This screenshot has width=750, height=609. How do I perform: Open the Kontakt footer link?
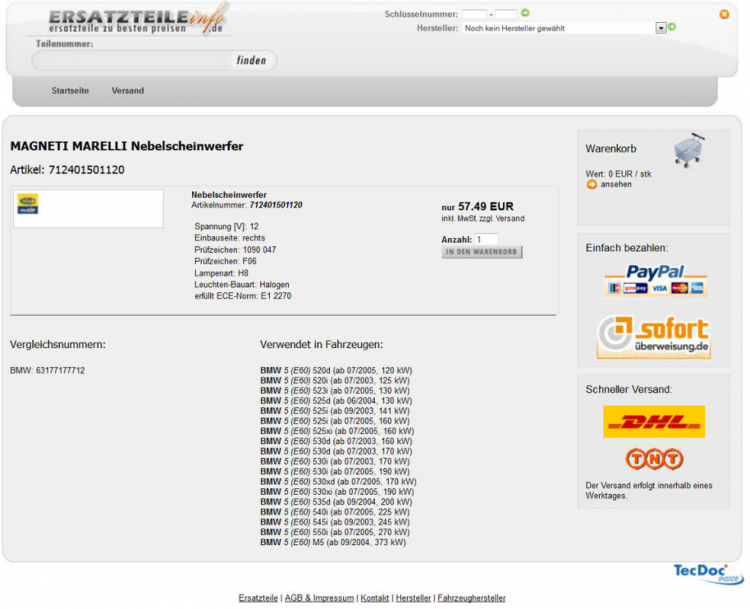[375, 598]
